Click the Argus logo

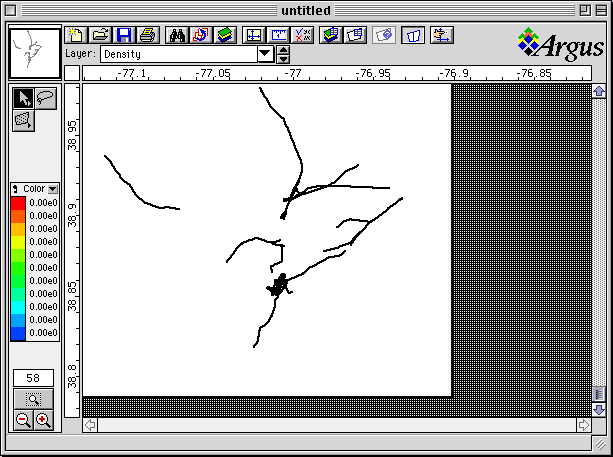[561, 44]
